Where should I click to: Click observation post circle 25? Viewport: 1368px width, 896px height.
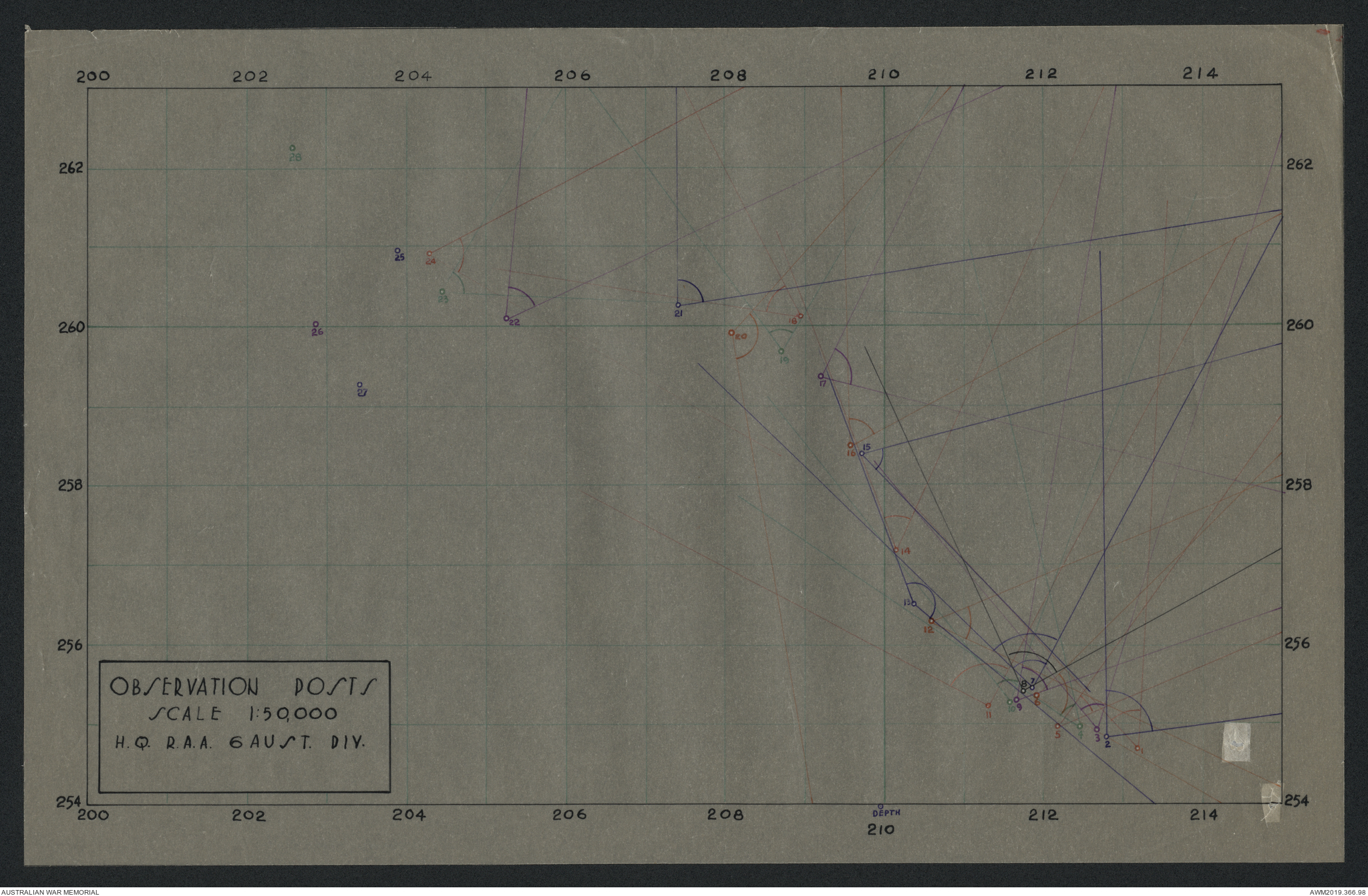tap(397, 250)
